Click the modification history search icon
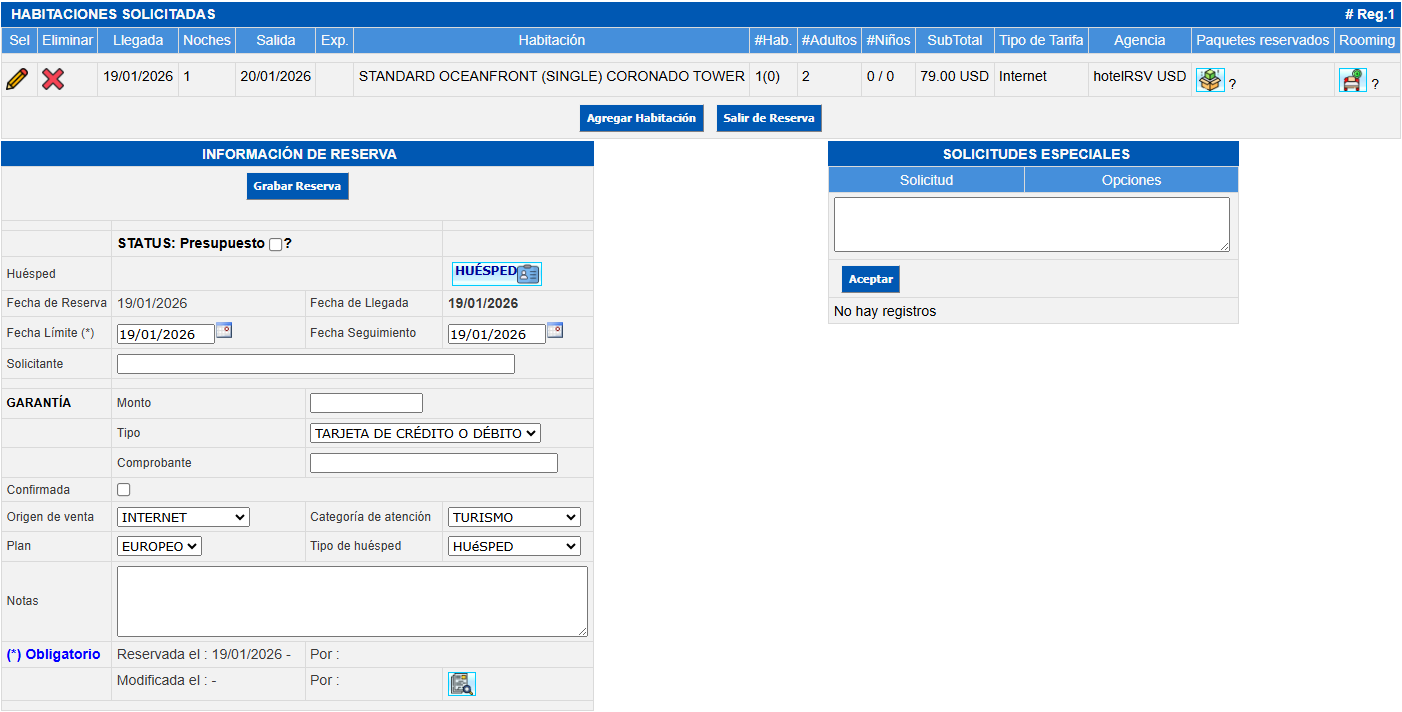This screenshot has width=1402, height=712. tap(462, 684)
